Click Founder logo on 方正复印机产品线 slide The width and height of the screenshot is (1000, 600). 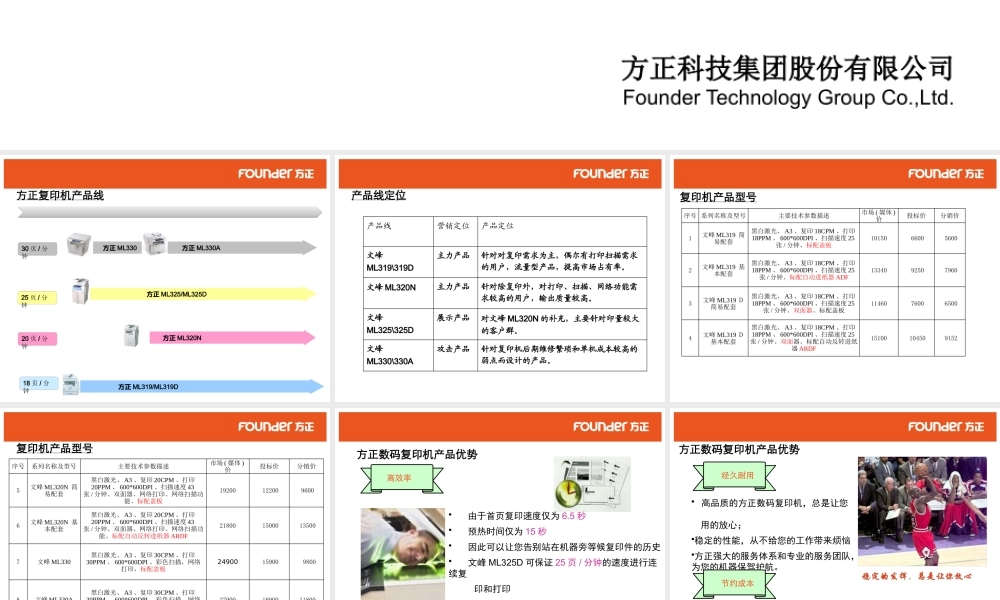(276, 173)
